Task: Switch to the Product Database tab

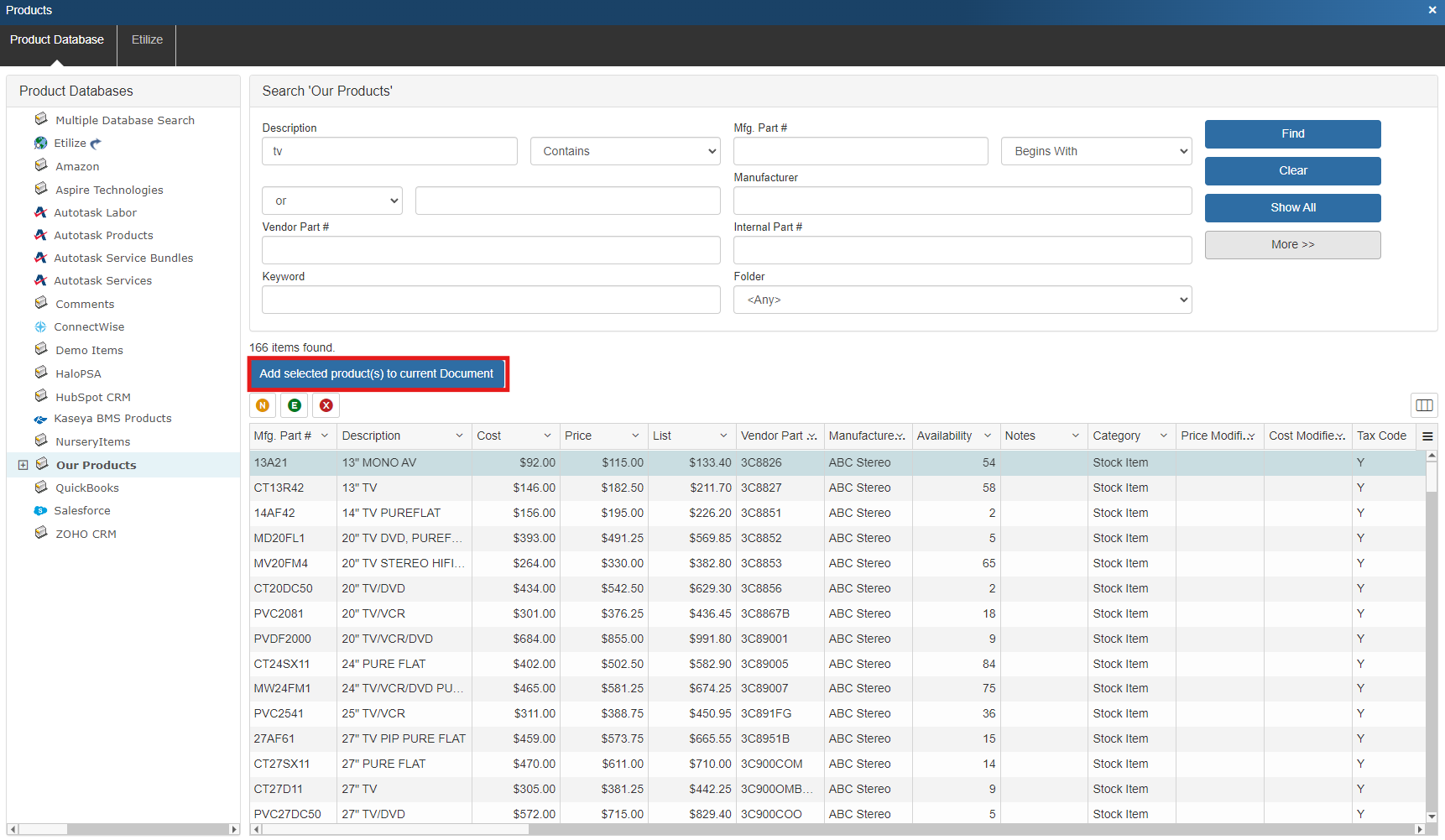Action: pos(57,39)
